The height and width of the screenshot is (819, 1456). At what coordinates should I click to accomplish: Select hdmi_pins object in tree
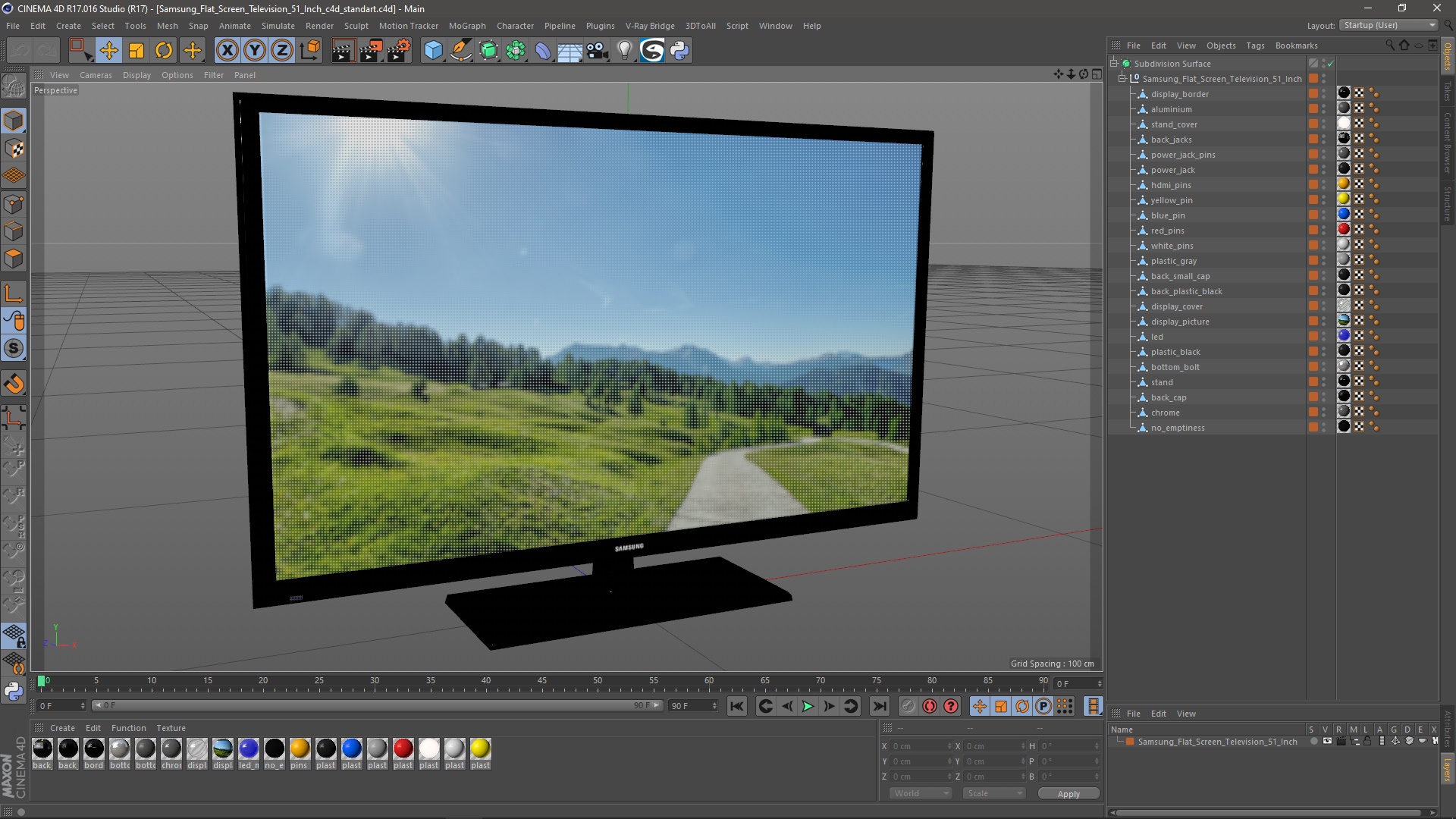(1171, 185)
